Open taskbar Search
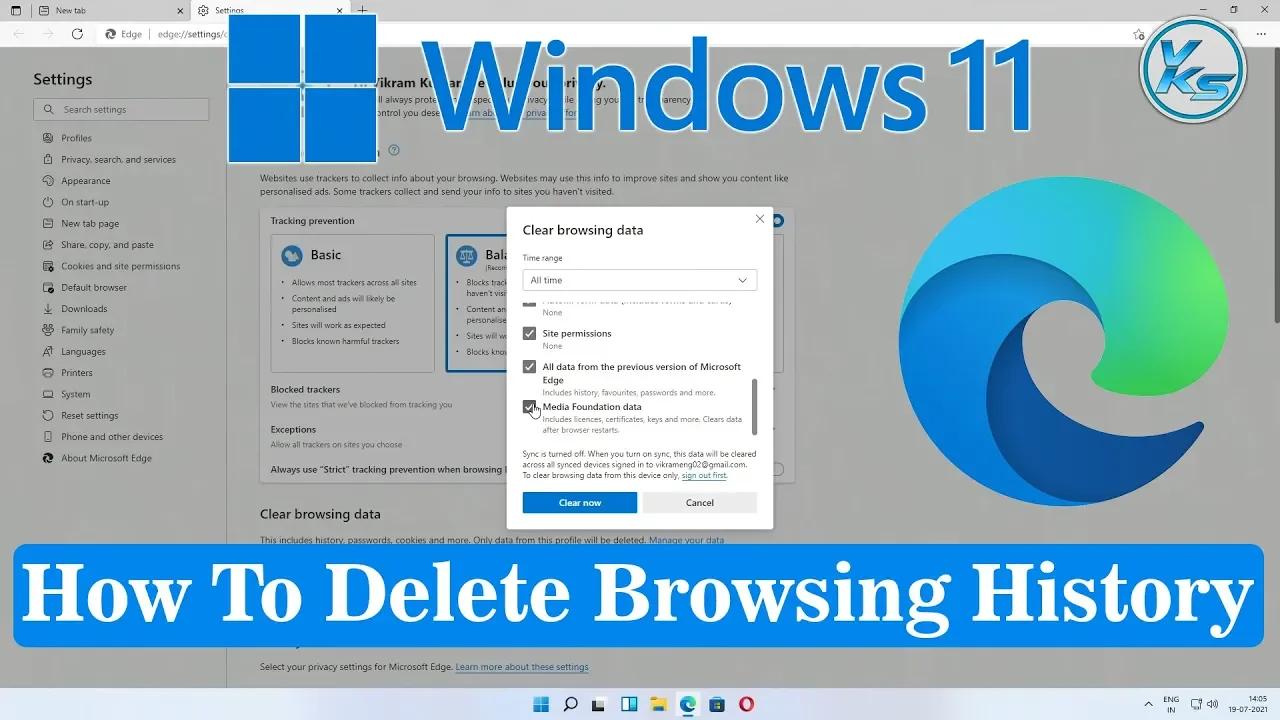 click(x=570, y=704)
